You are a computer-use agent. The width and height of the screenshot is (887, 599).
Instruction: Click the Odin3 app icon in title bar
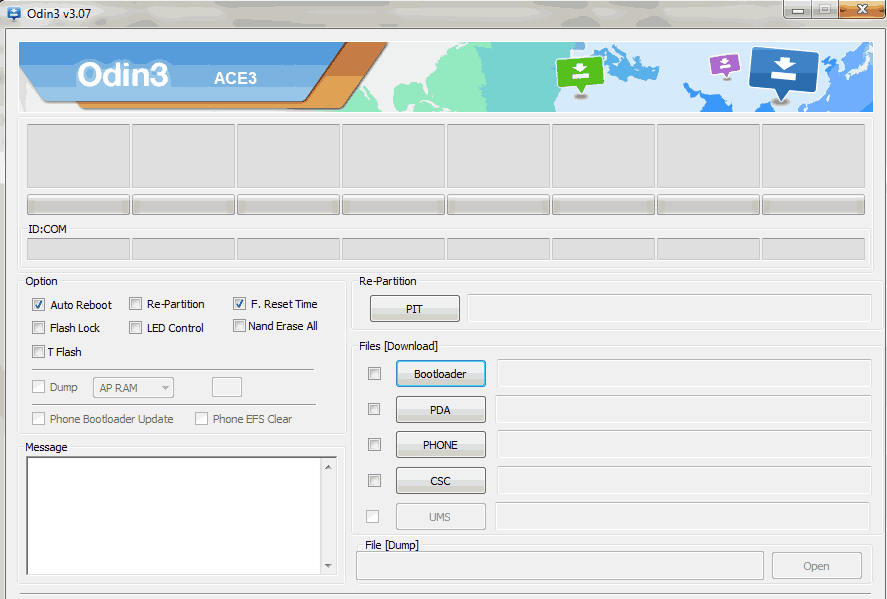14,13
